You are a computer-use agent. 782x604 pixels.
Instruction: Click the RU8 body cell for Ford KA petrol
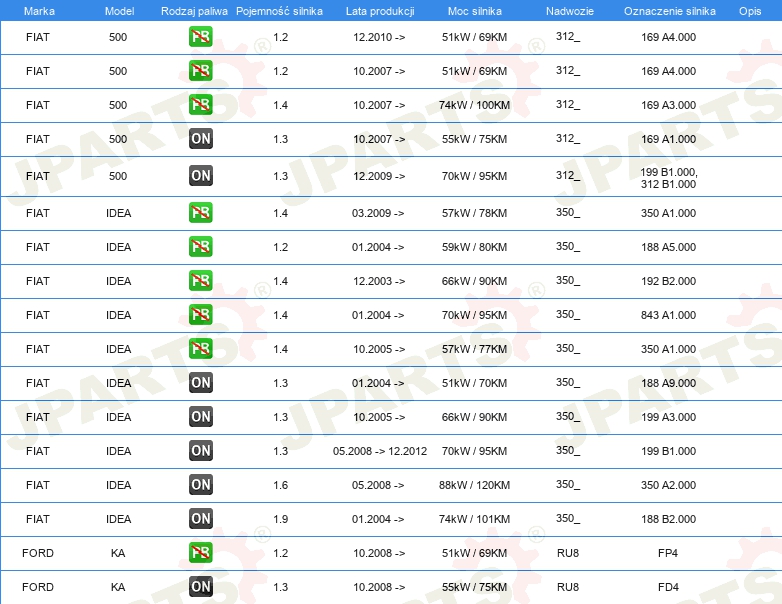(x=568, y=553)
